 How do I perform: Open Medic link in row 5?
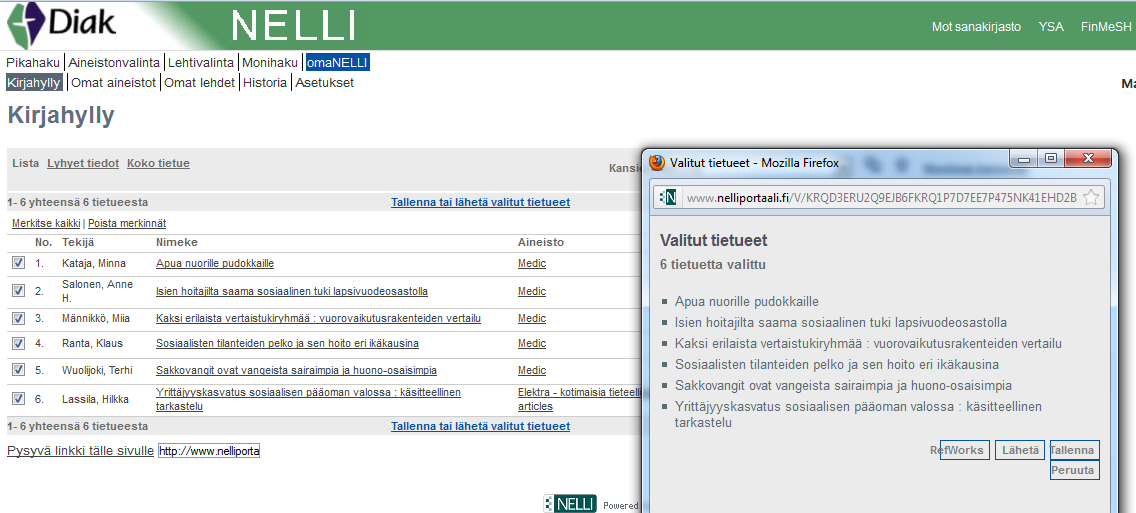(x=532, y=370)
